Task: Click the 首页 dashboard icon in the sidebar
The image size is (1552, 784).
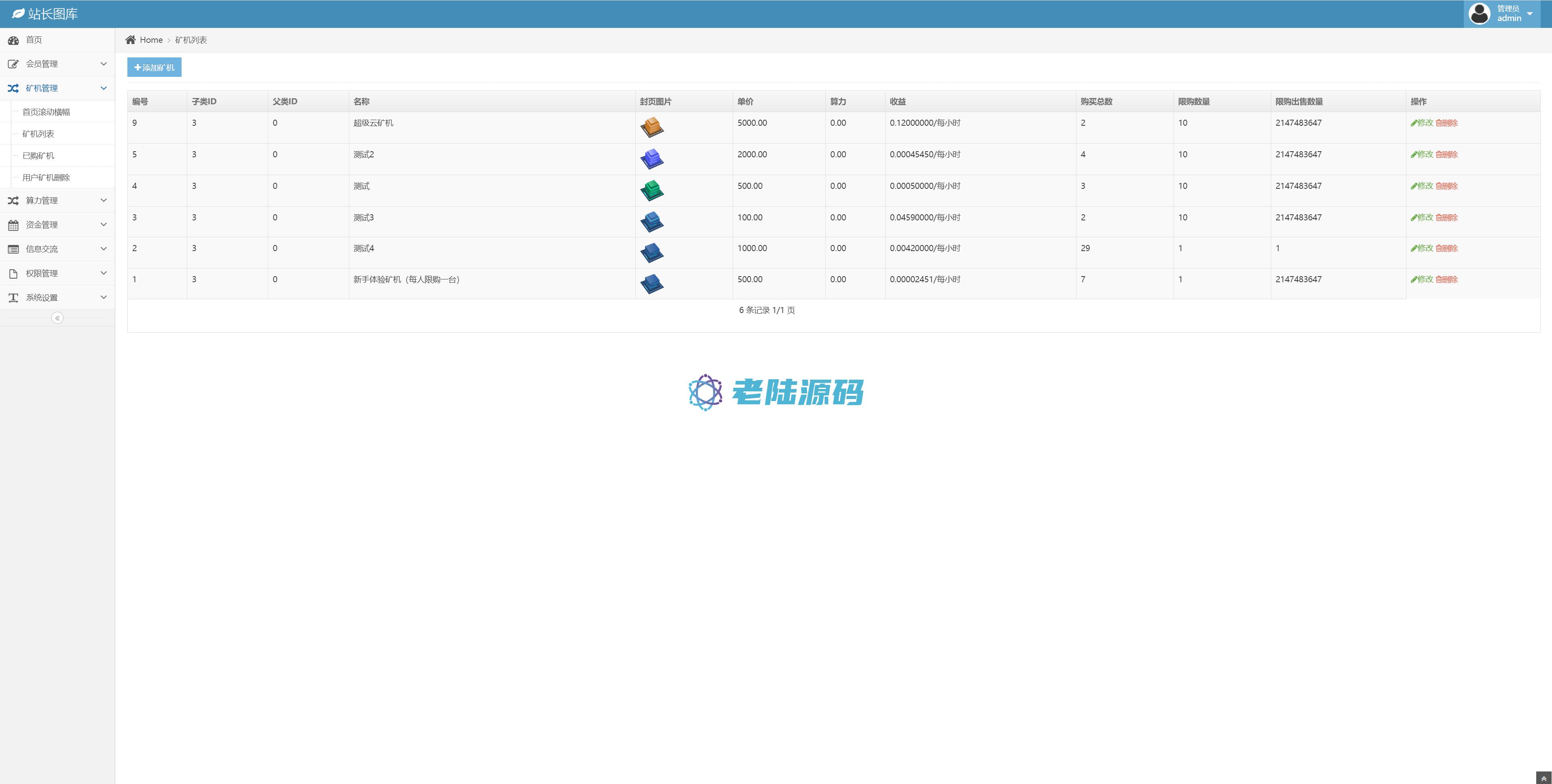Action: (13, 40)
